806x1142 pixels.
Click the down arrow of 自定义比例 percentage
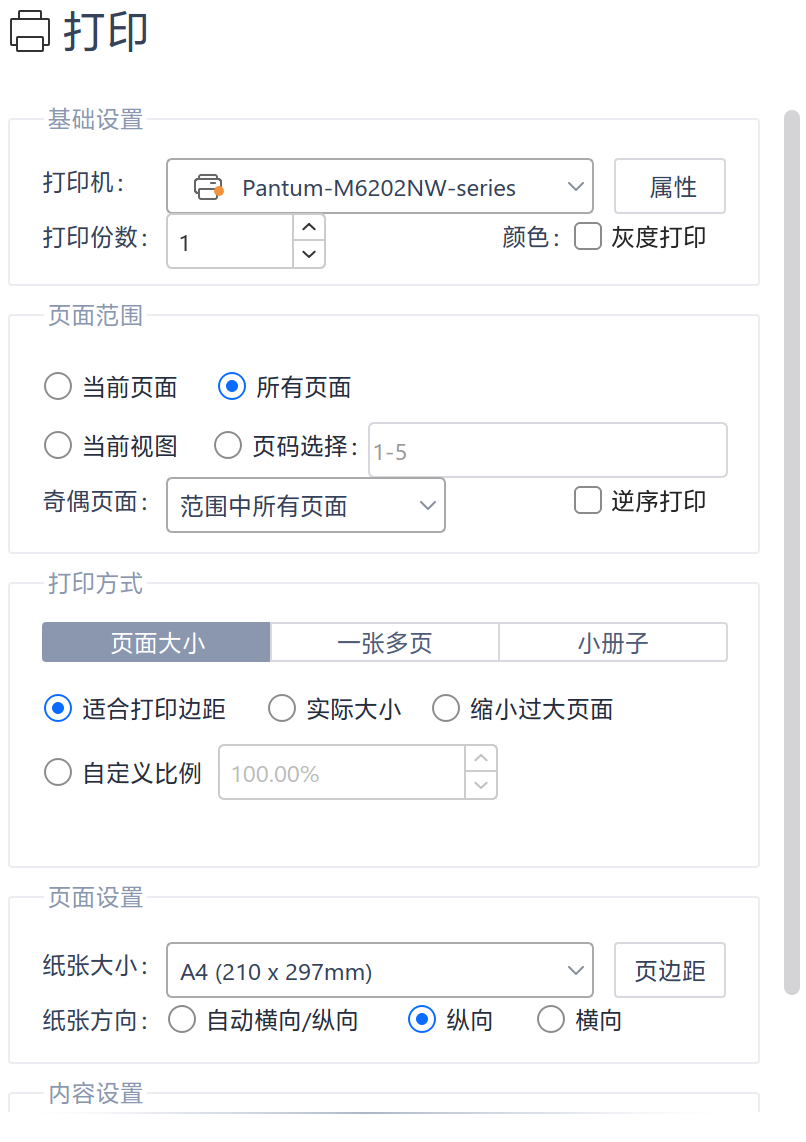coord(481,785)
